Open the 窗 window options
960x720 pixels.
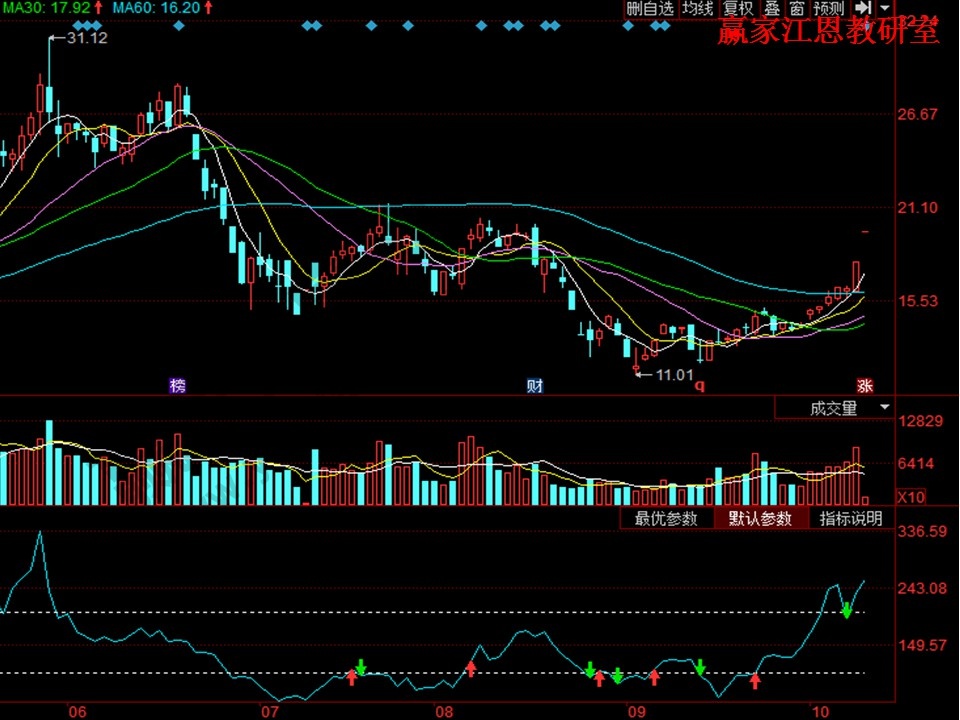(796, 9)
